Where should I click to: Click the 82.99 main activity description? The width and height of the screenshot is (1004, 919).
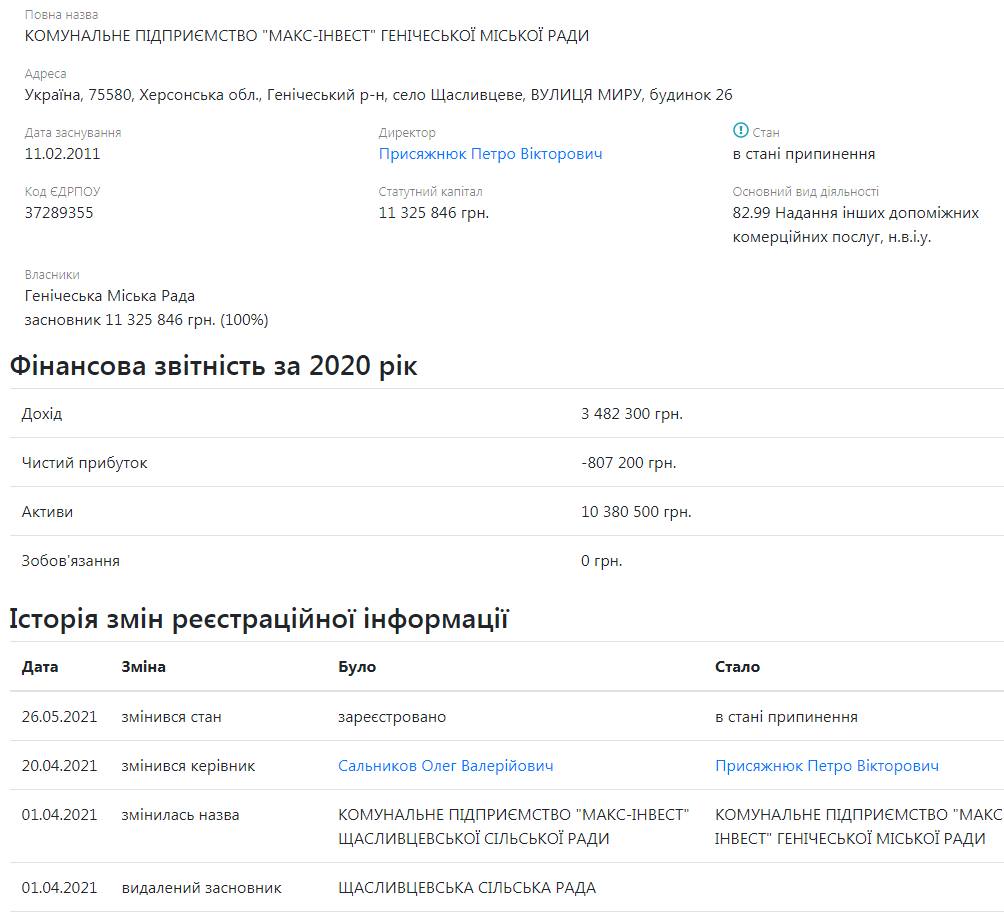point(855,225)
